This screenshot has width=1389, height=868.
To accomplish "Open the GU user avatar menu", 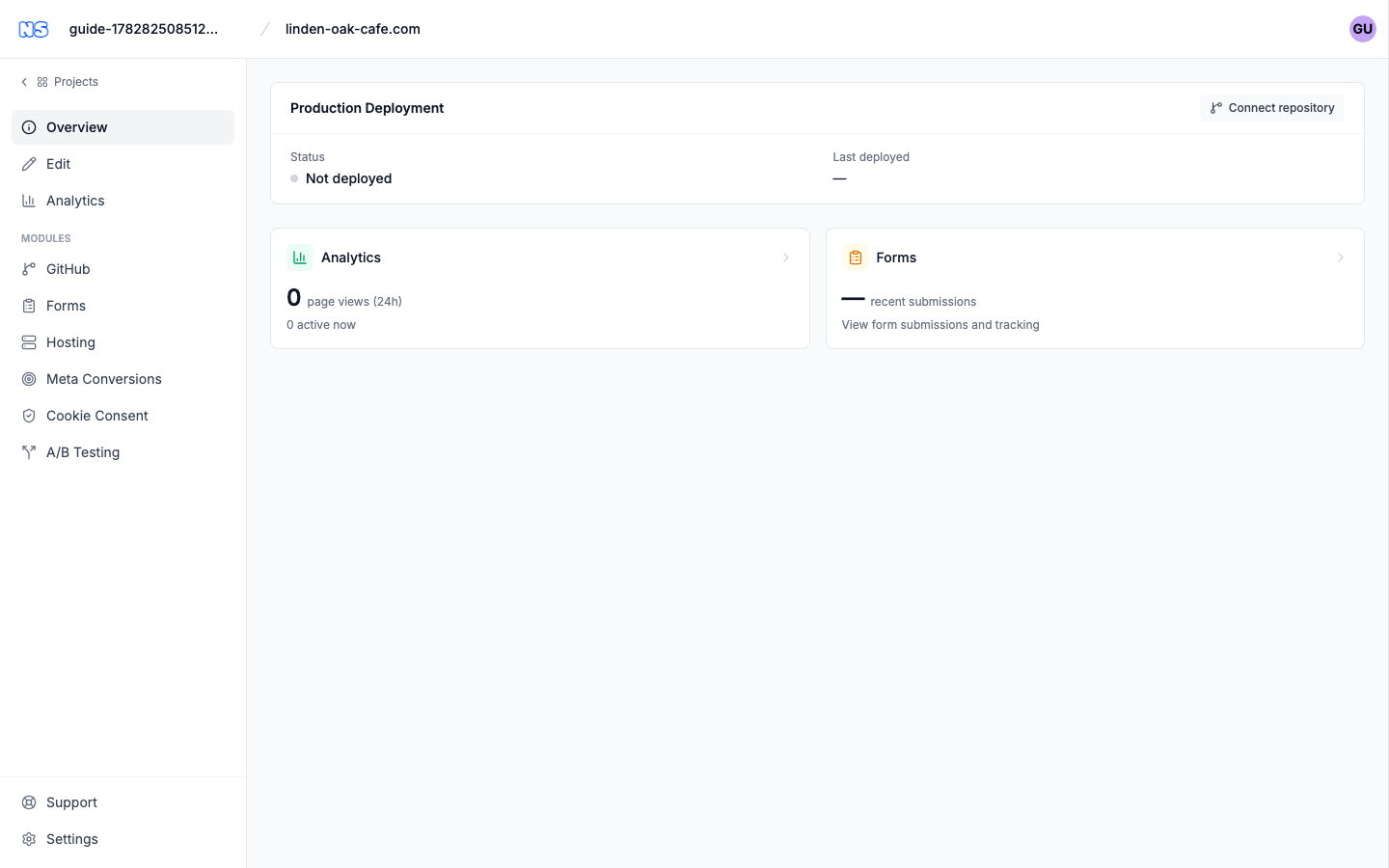I will [1362, 29].
